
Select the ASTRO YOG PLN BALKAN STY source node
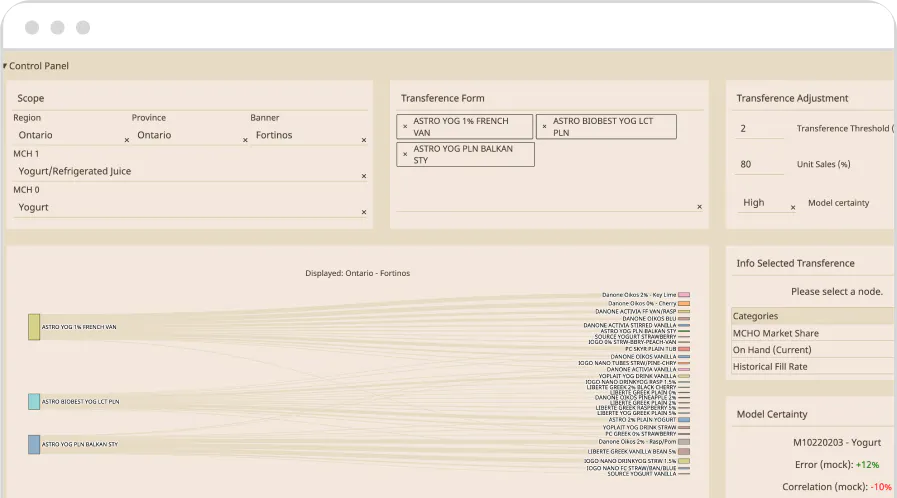34,444
